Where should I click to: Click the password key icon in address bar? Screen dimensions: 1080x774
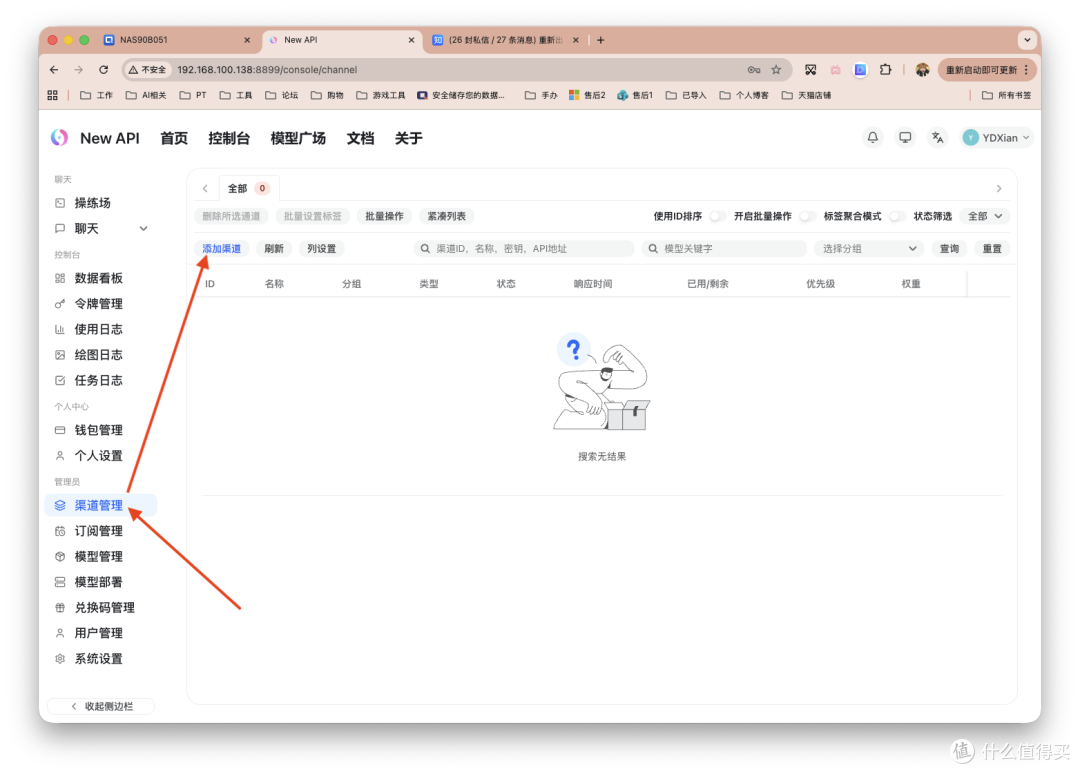754,70
